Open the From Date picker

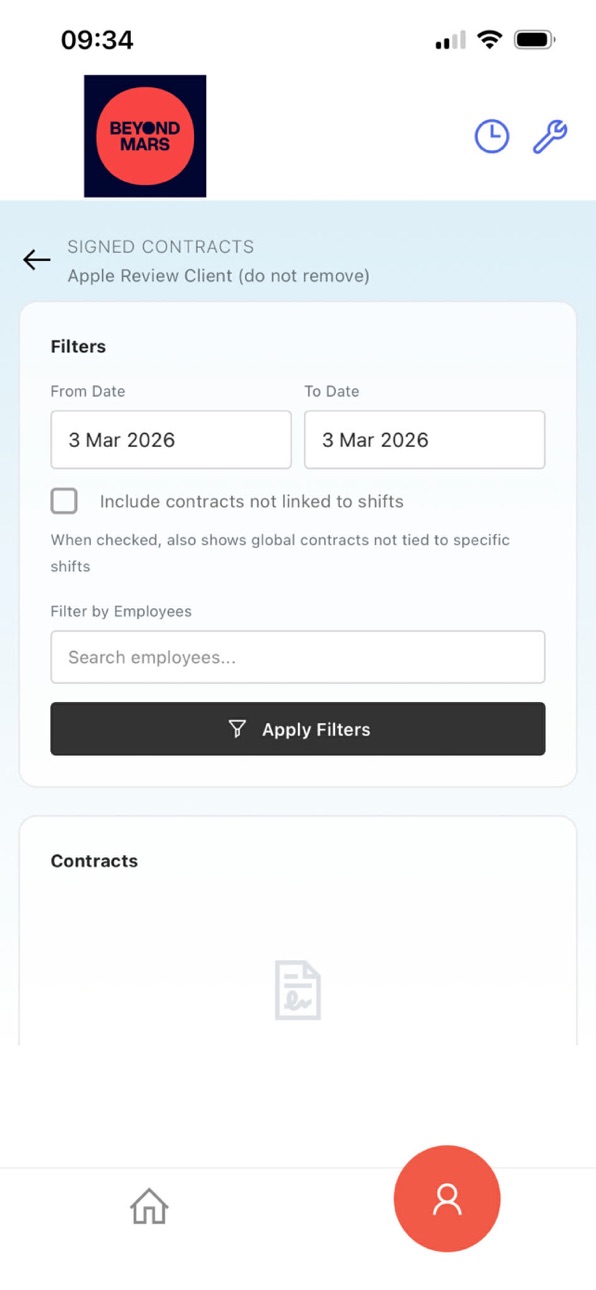click(171, 440)
